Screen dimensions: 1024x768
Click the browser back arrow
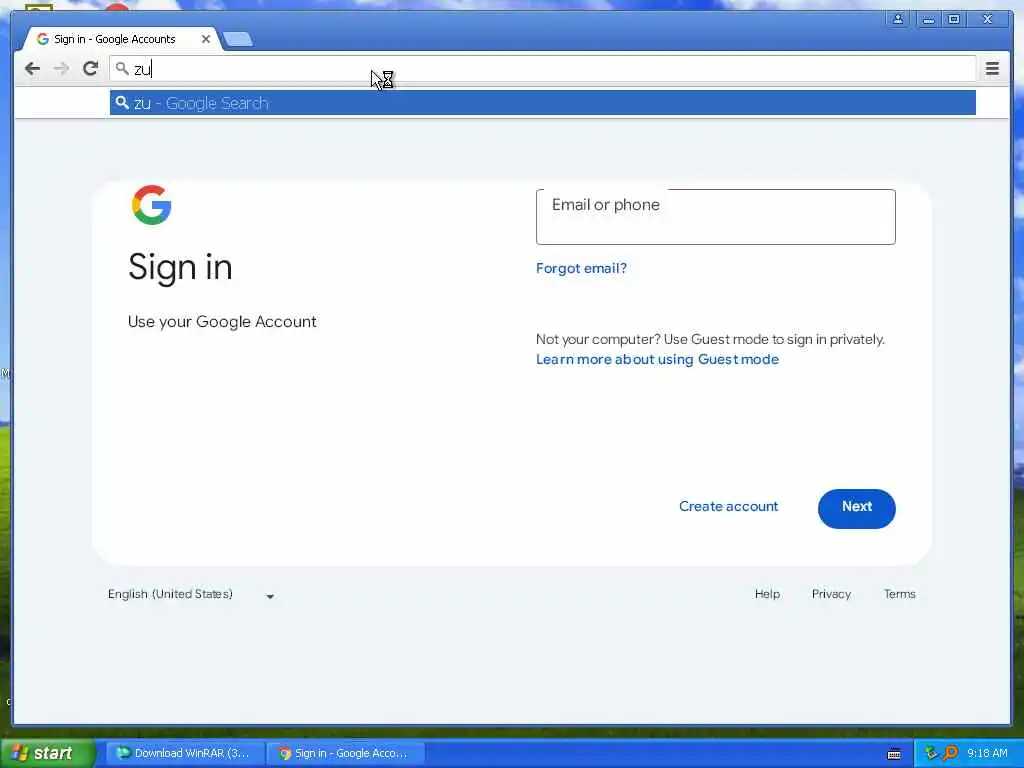pyautogui.click(x=32, y=69)
